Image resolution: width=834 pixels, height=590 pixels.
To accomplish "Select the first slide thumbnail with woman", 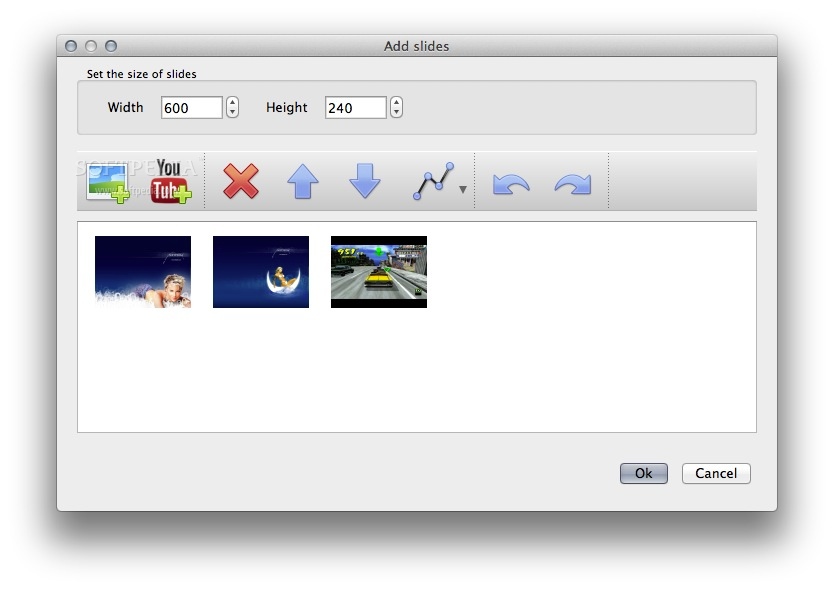I will click(143, 272).
